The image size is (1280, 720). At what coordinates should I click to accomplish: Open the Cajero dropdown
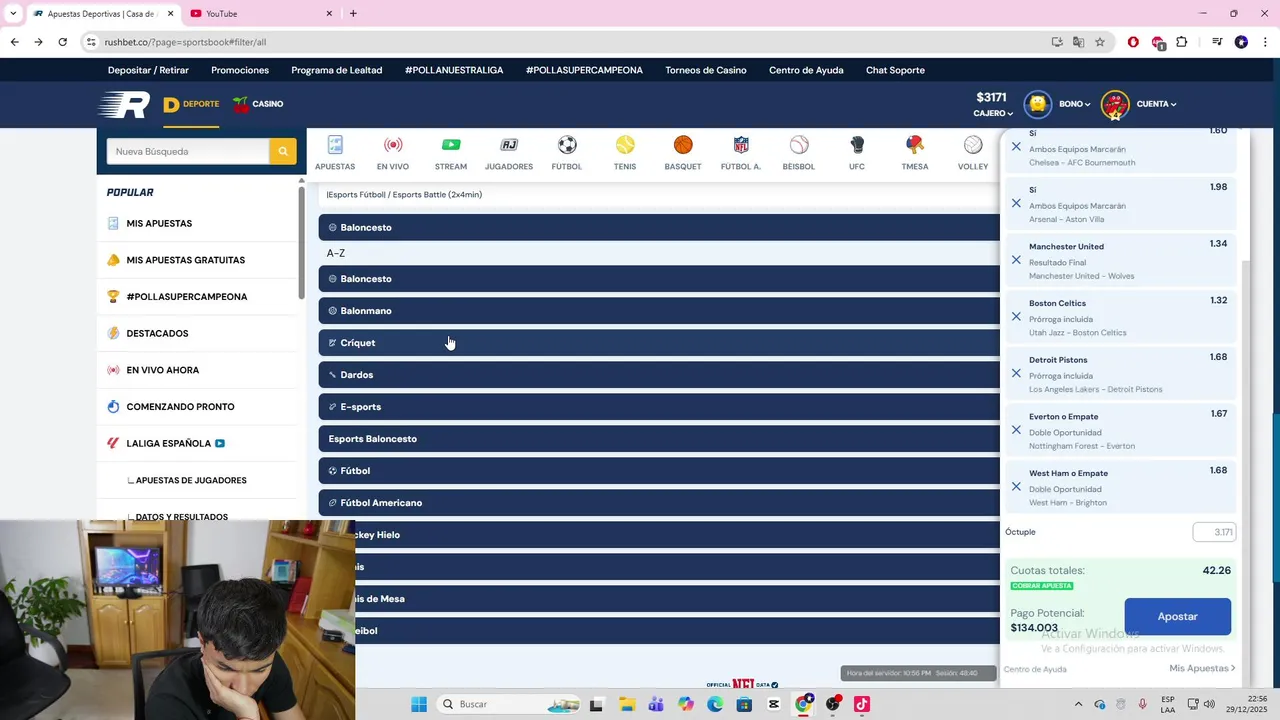click(x=992, y=113)
